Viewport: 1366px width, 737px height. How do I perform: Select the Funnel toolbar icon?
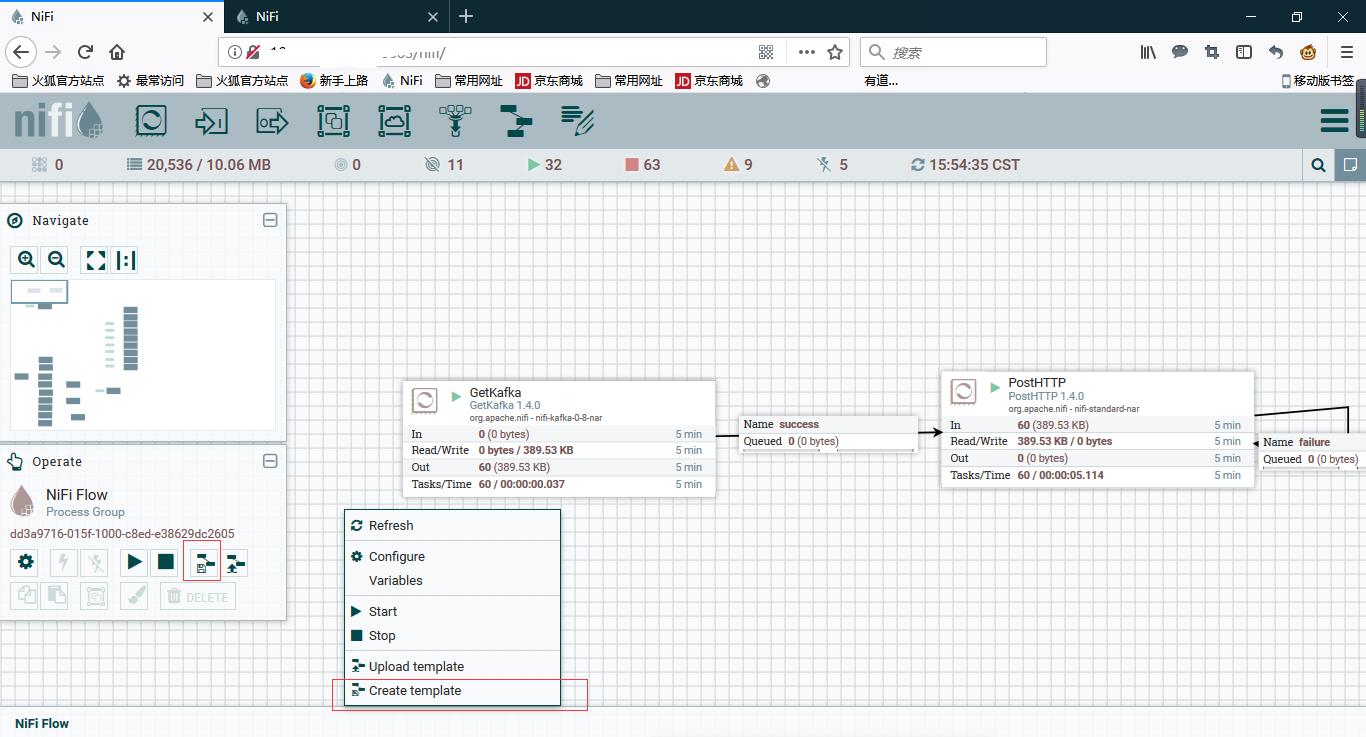click(455, 121)
